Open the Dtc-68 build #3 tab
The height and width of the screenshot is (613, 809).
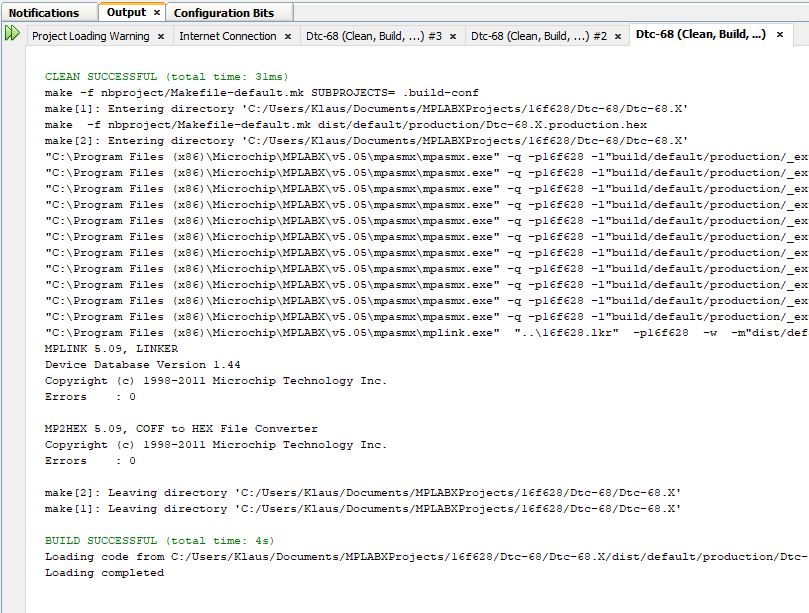tap(373, 36)
